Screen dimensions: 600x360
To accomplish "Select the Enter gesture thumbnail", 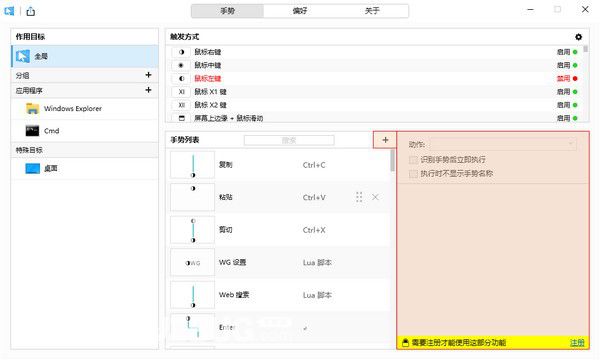I will click(192, 327).
